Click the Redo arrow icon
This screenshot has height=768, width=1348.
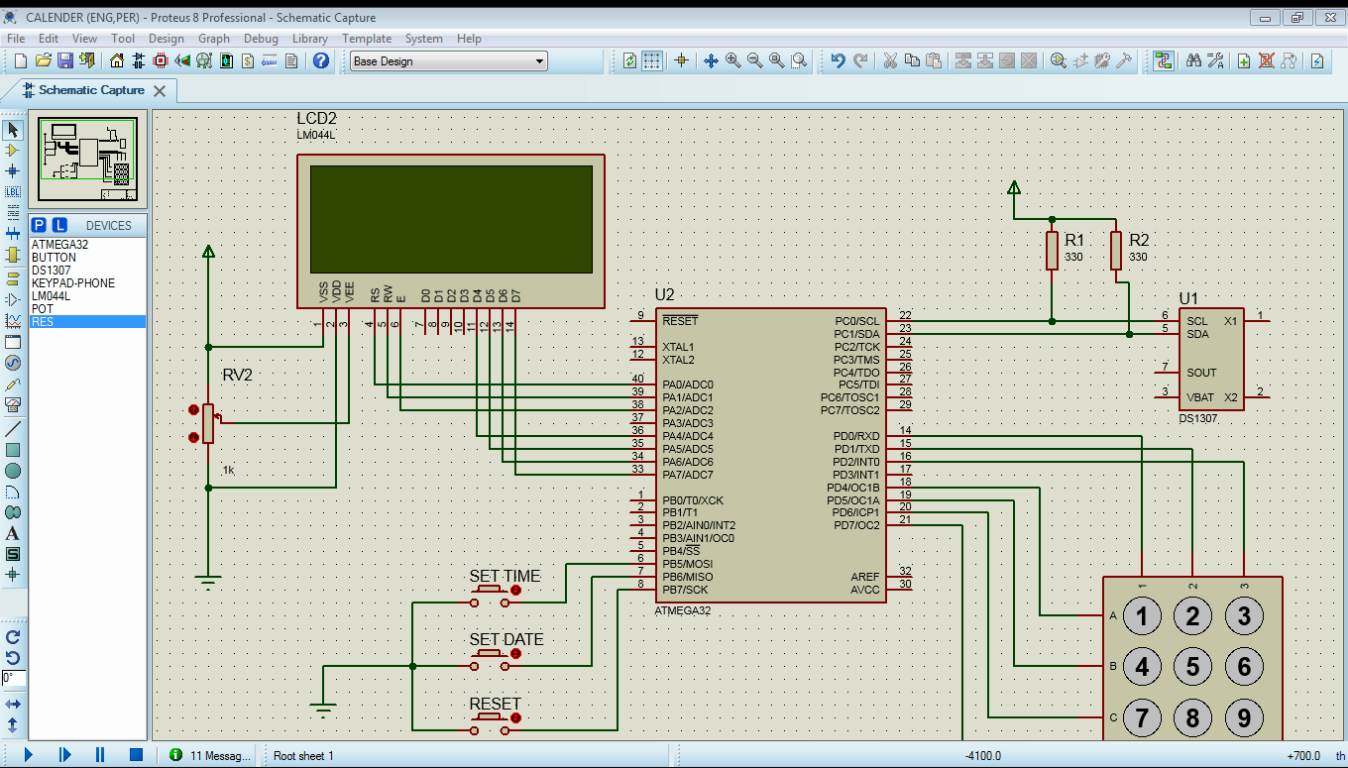click(x=860, y=61)
